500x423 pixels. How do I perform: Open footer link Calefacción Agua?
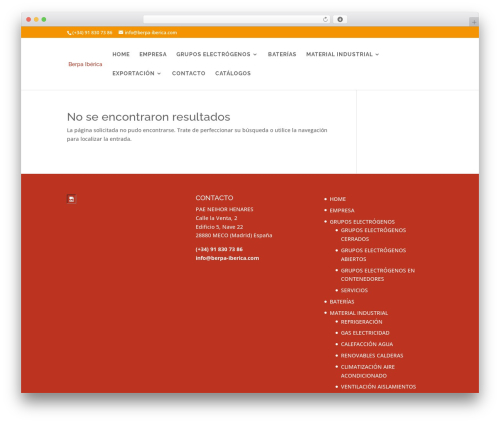coord(367,344)
